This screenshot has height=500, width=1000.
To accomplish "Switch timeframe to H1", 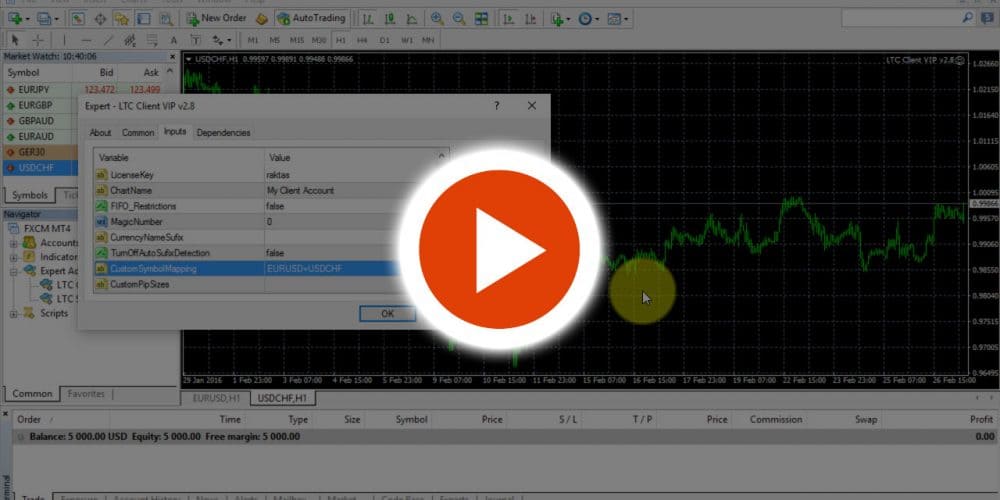I will (341, 40).
